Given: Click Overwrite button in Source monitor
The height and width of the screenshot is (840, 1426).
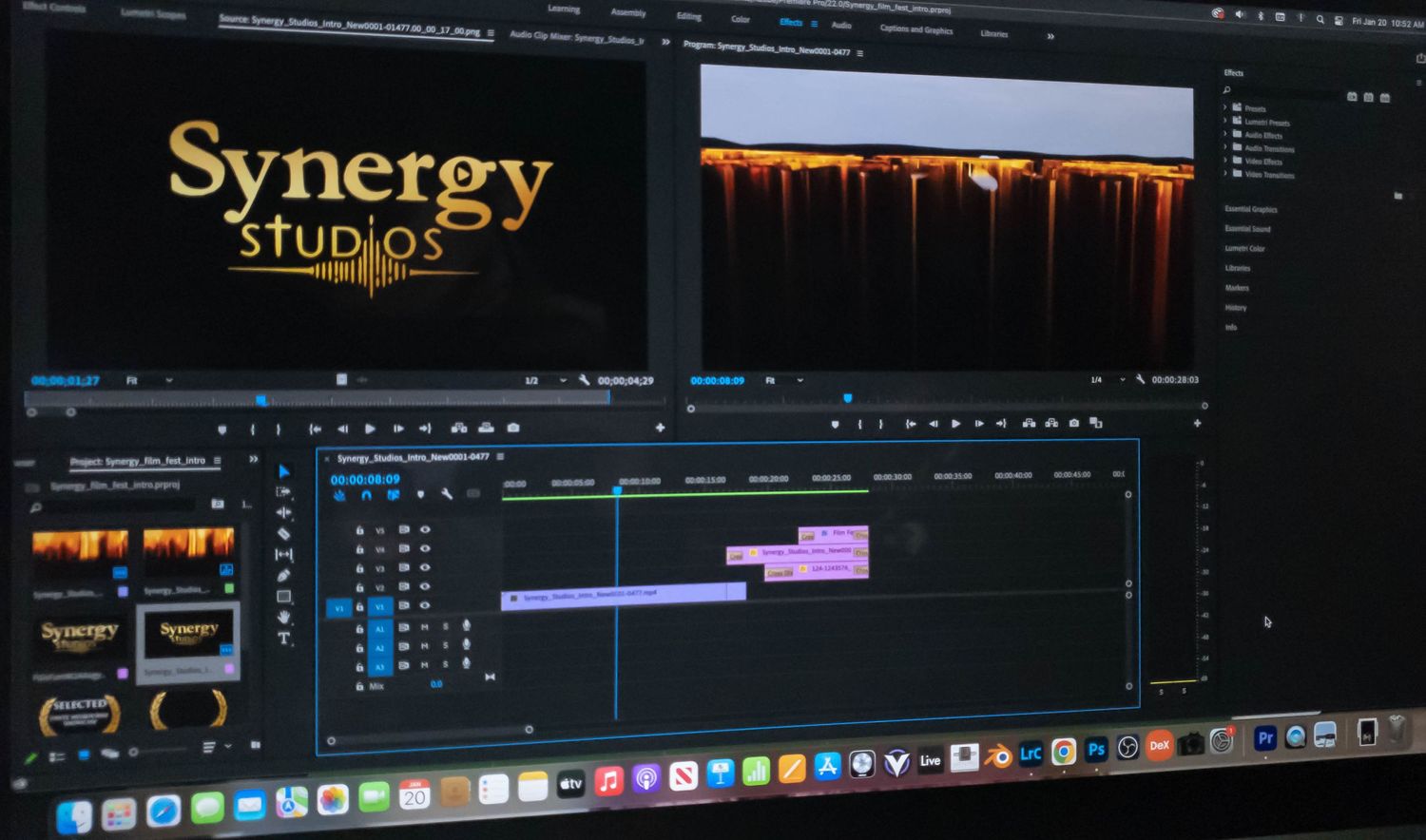Looking at the screenshot, I should tap(486, 429).
